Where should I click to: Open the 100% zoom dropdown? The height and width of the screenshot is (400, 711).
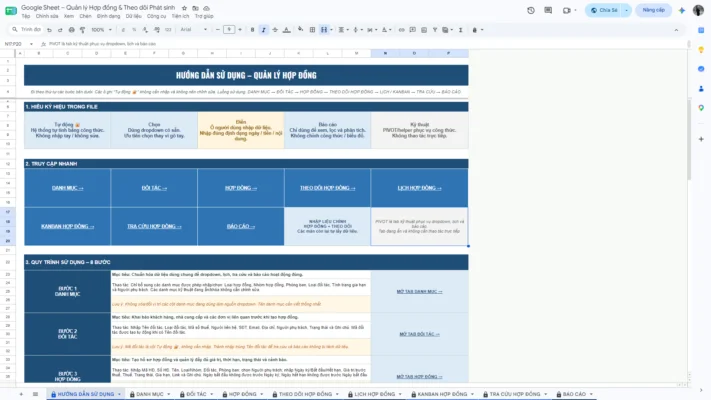(101, 30)
